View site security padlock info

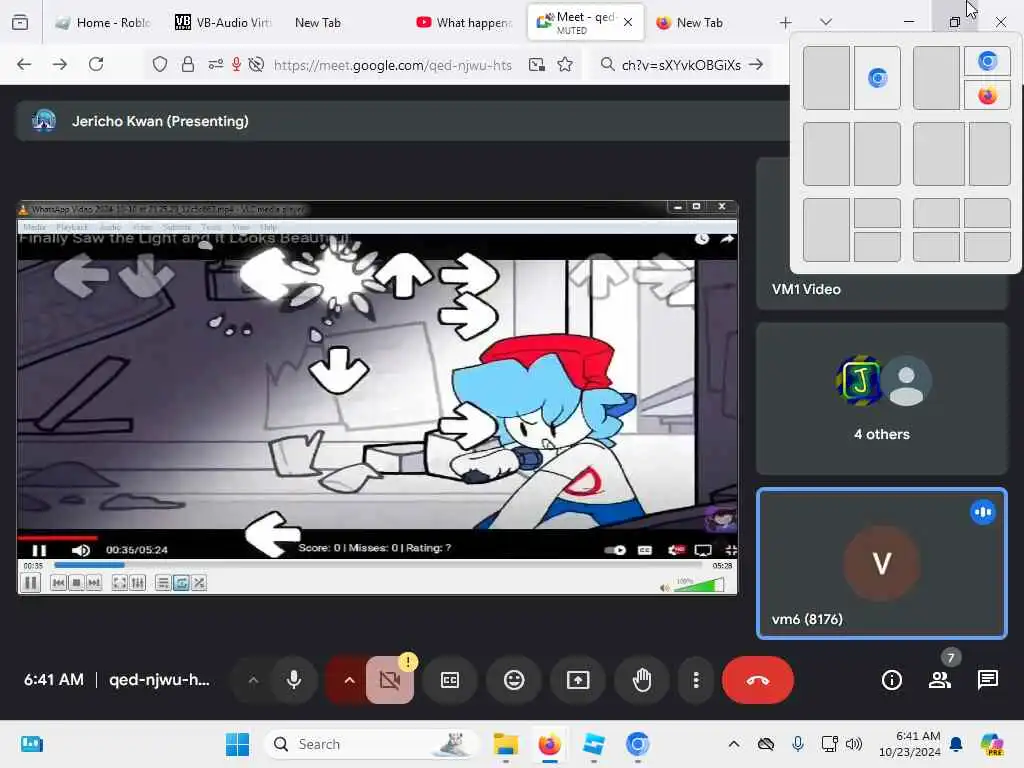point(188,64)
